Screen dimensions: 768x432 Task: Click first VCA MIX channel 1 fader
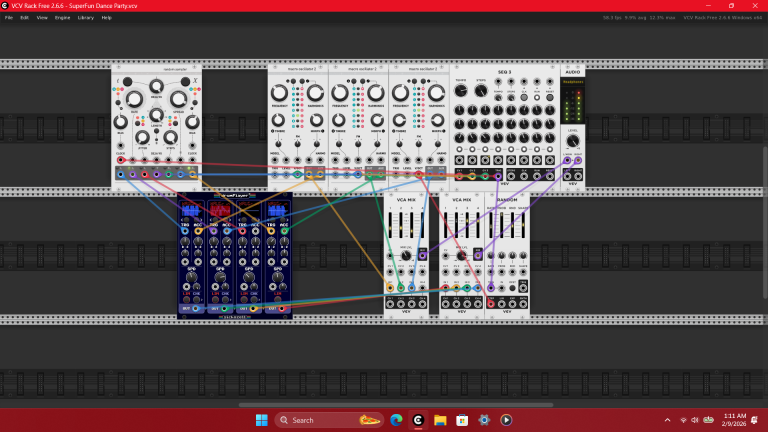point(390,226)
